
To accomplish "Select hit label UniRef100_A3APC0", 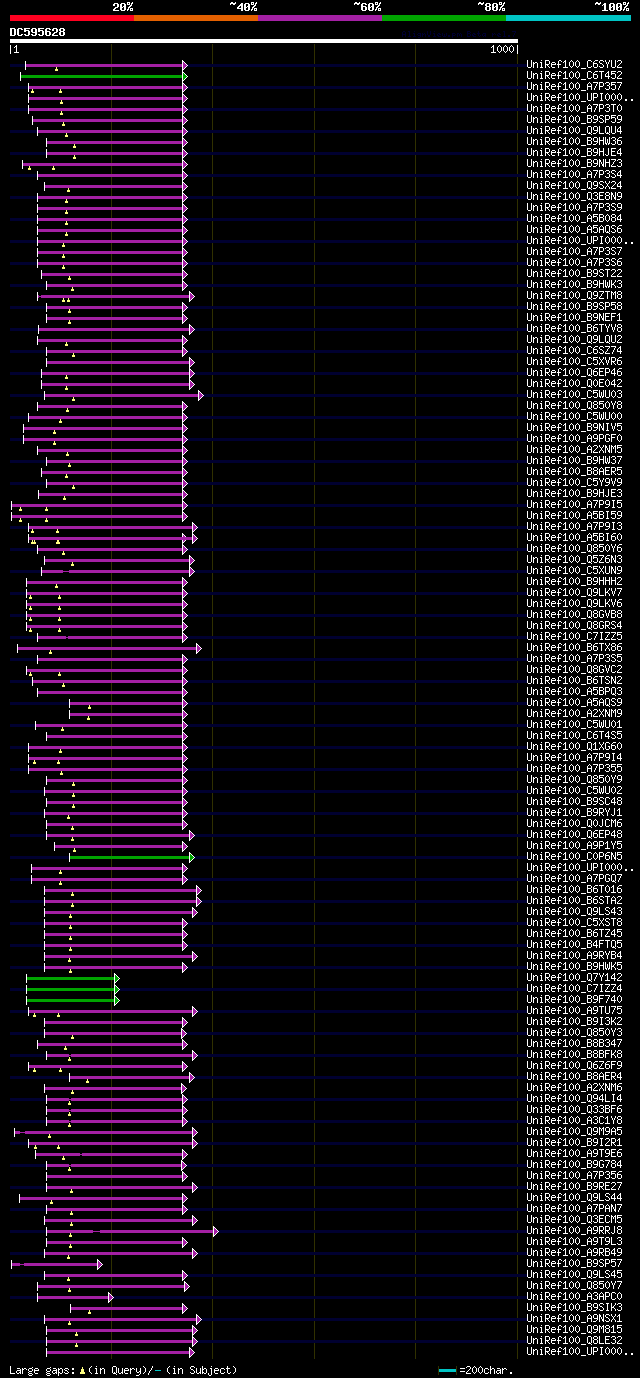I will pyautogui.click(x=574, y=1296).
